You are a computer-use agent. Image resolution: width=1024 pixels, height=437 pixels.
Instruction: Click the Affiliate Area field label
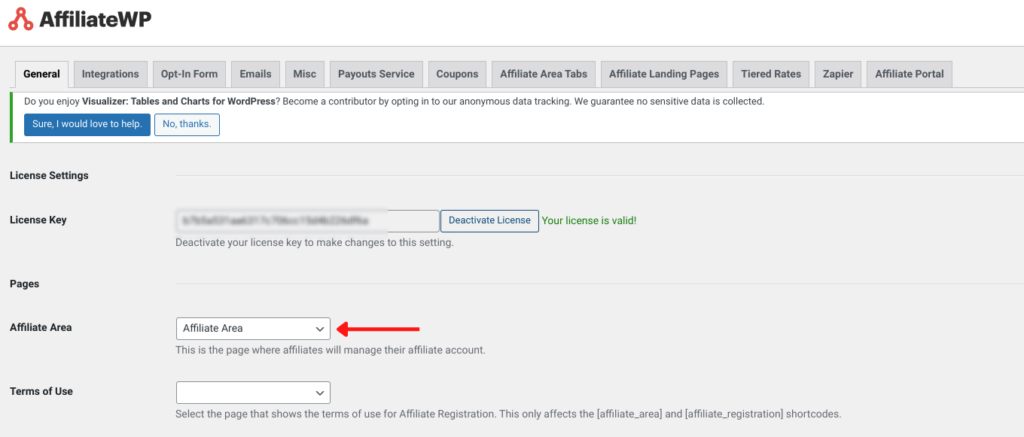click(40, 327)
